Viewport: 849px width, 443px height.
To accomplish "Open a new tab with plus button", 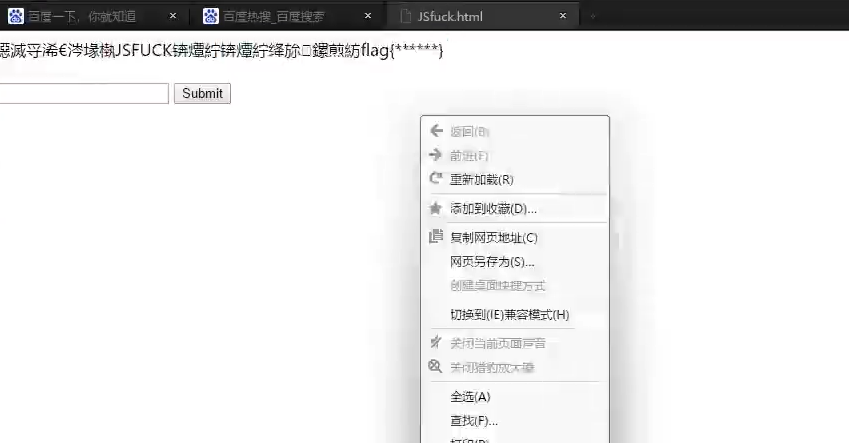I will 592,16.
